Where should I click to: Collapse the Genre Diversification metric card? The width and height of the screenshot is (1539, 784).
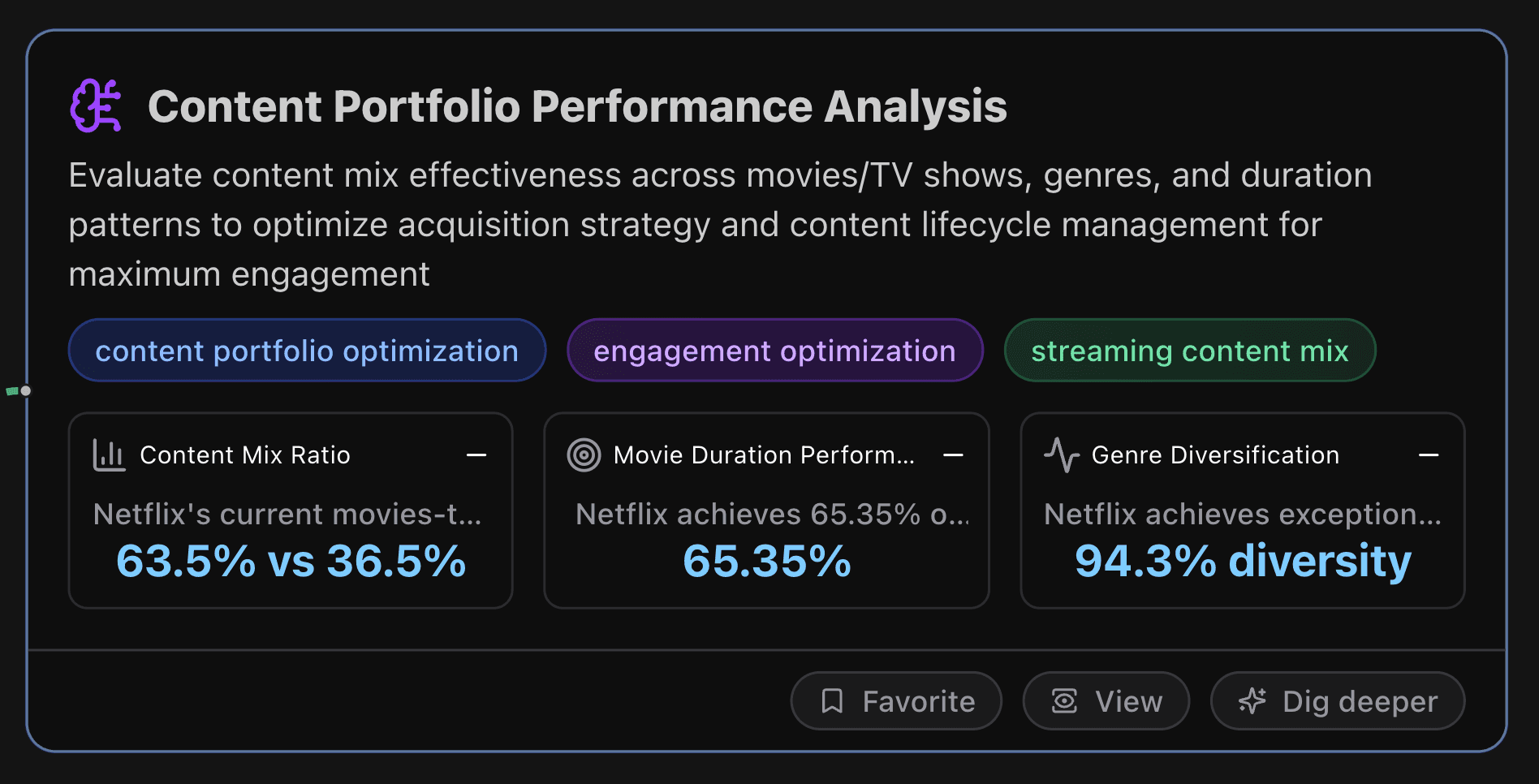pos(1429,455)
